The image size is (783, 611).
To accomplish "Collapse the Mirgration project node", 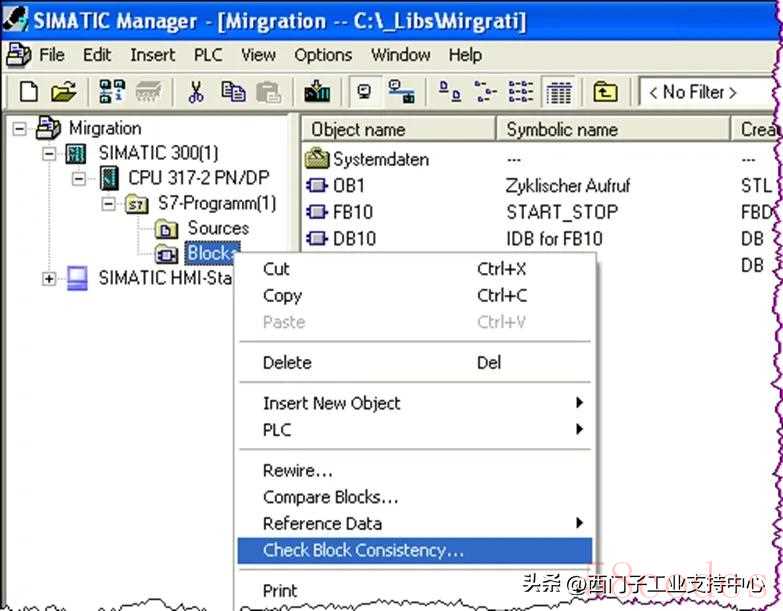I will [19, 129].
